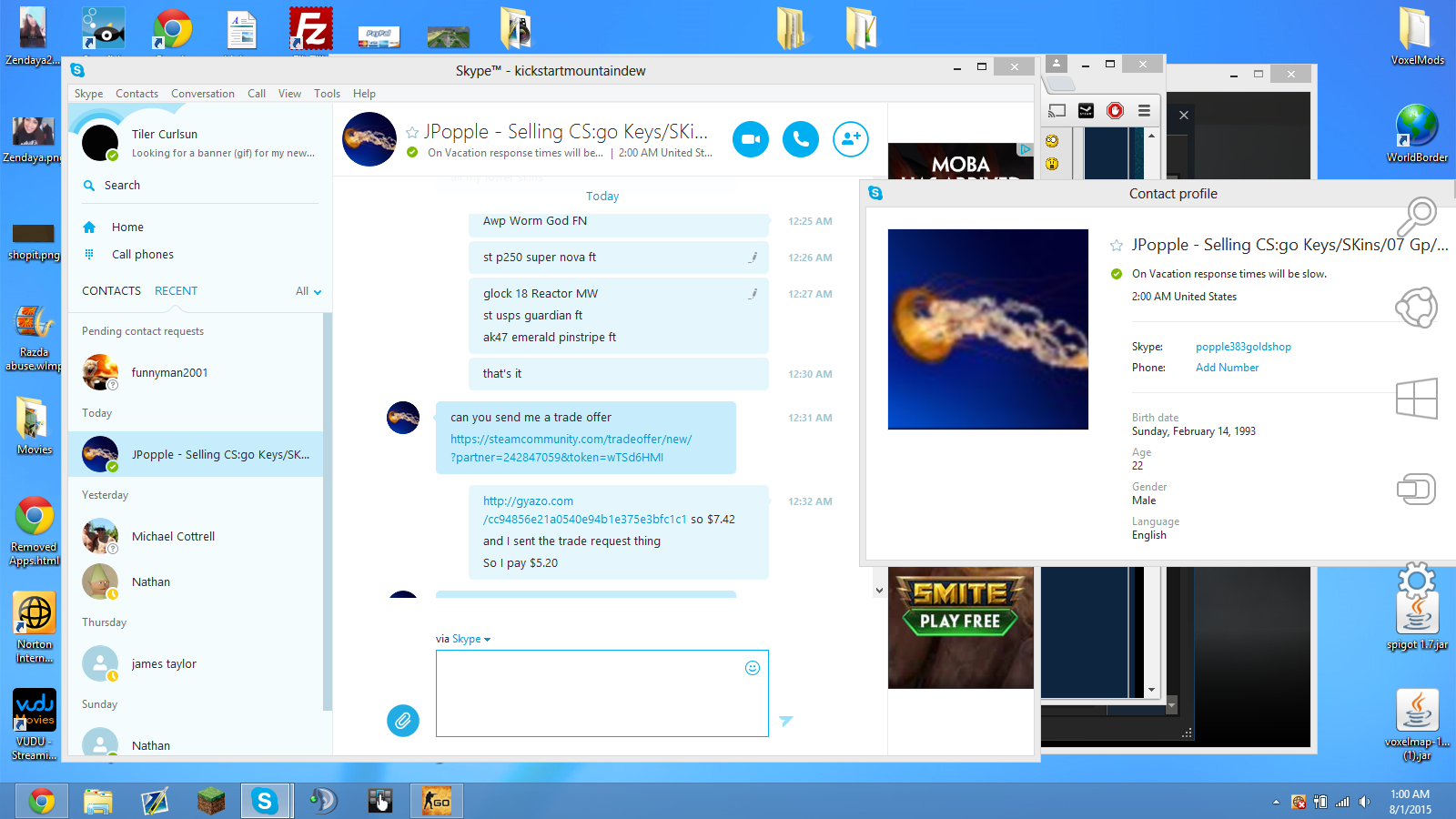Start a voice call with JPopple
This screenshot has width=1456, height=819.
(x=801, y=139)
